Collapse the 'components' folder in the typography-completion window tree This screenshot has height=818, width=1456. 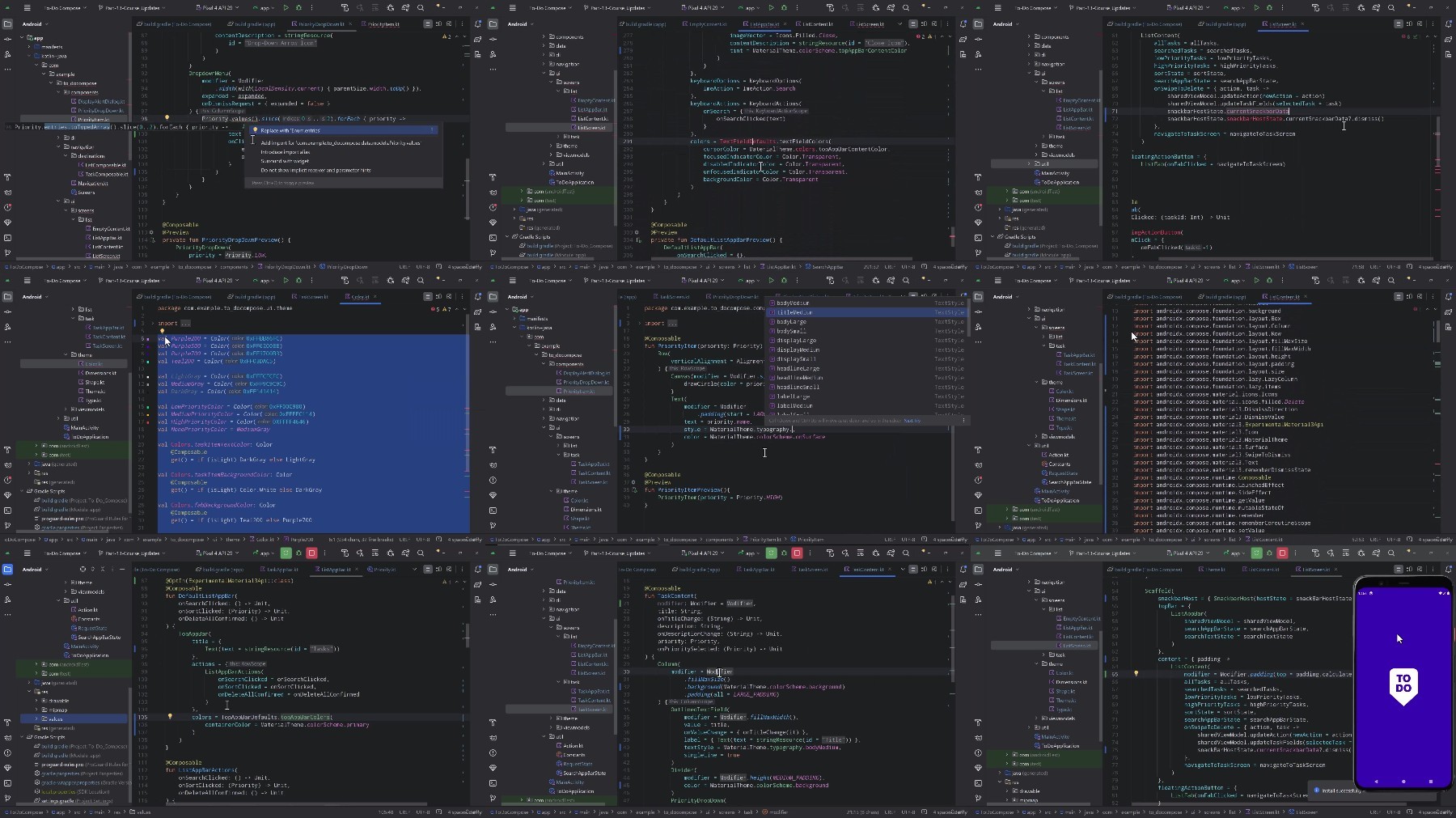(x=544, y=364)
